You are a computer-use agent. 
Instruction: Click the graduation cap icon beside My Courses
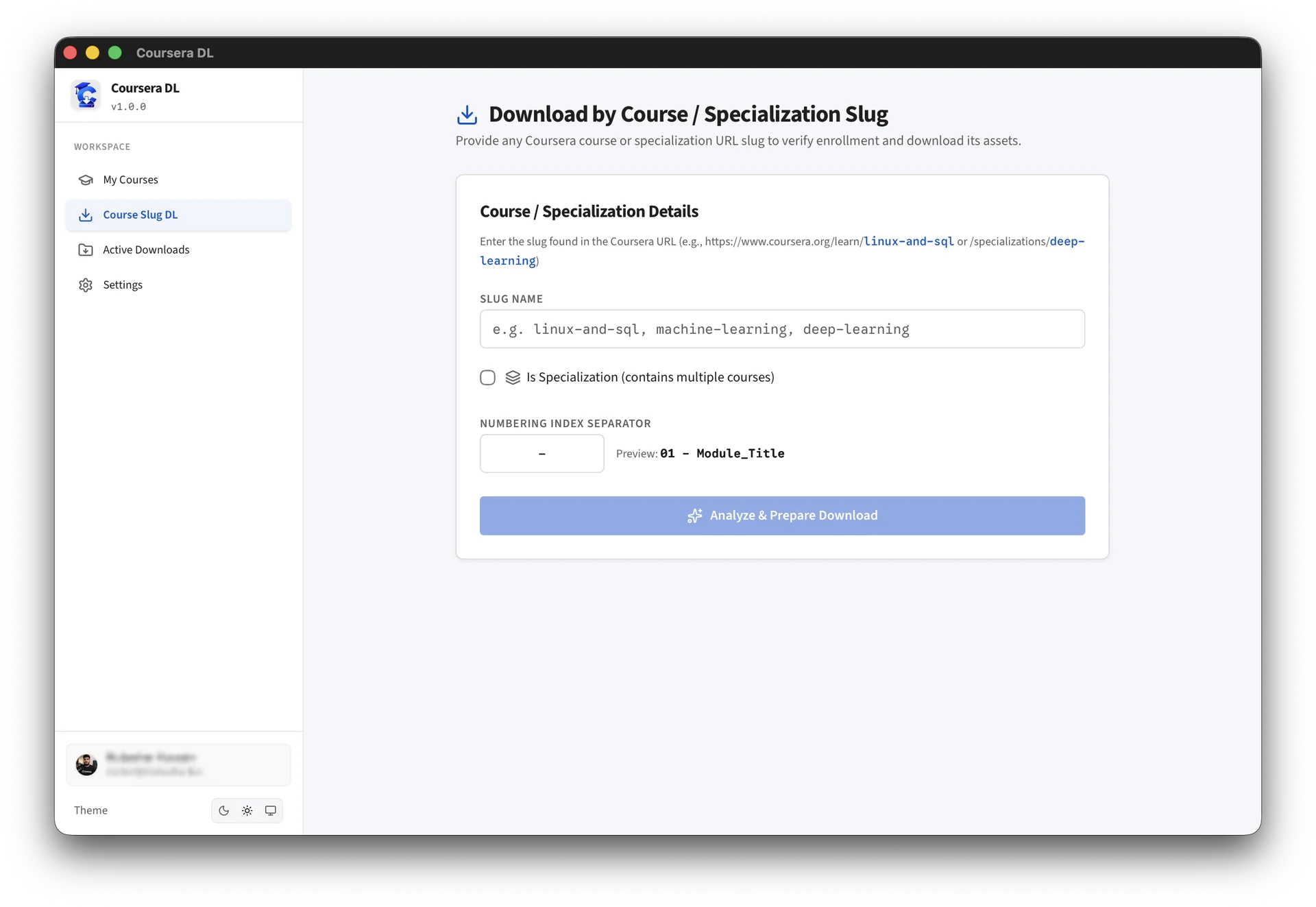click(x=86, y=180)
